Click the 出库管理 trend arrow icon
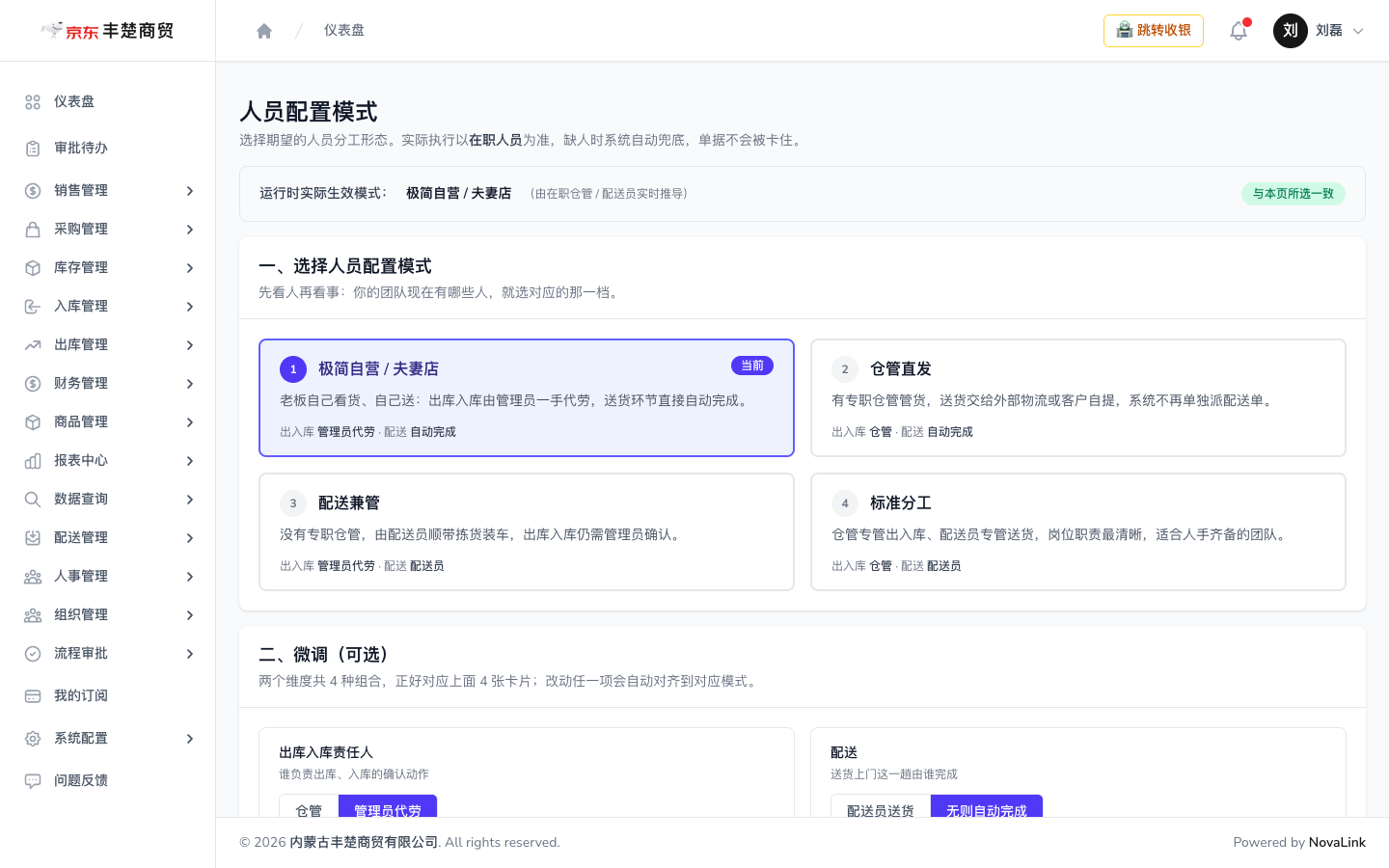The width and height of the screenshot is (1389, 868). click(33, 345)
